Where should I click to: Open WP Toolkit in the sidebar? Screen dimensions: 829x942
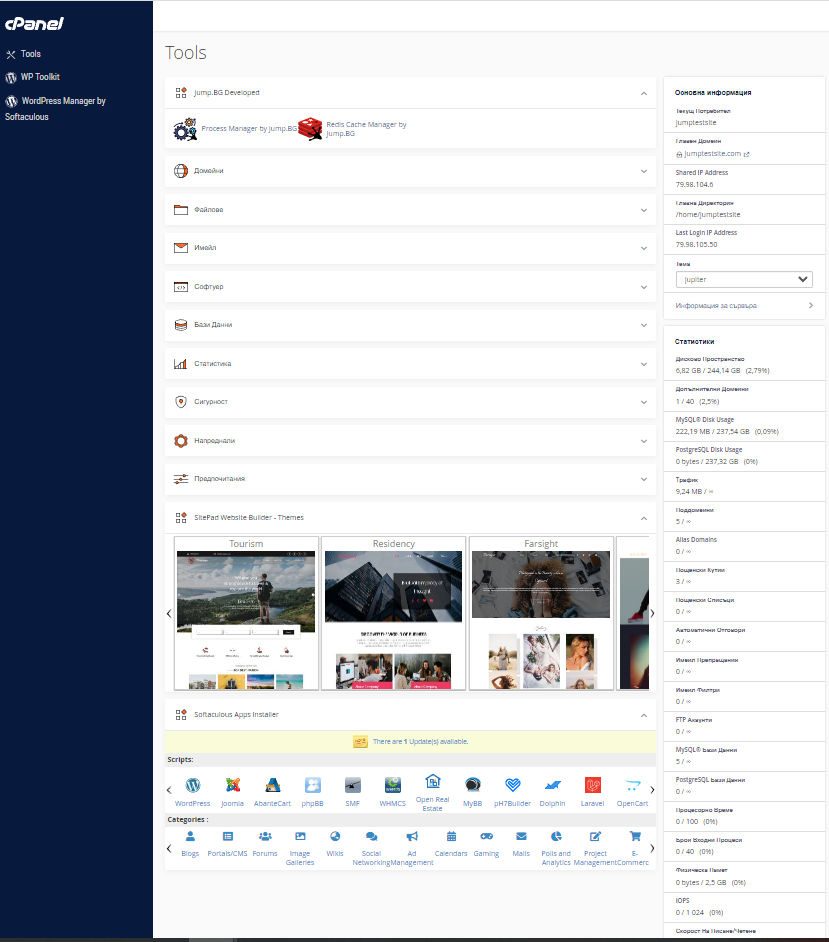[x=40, y=77]
